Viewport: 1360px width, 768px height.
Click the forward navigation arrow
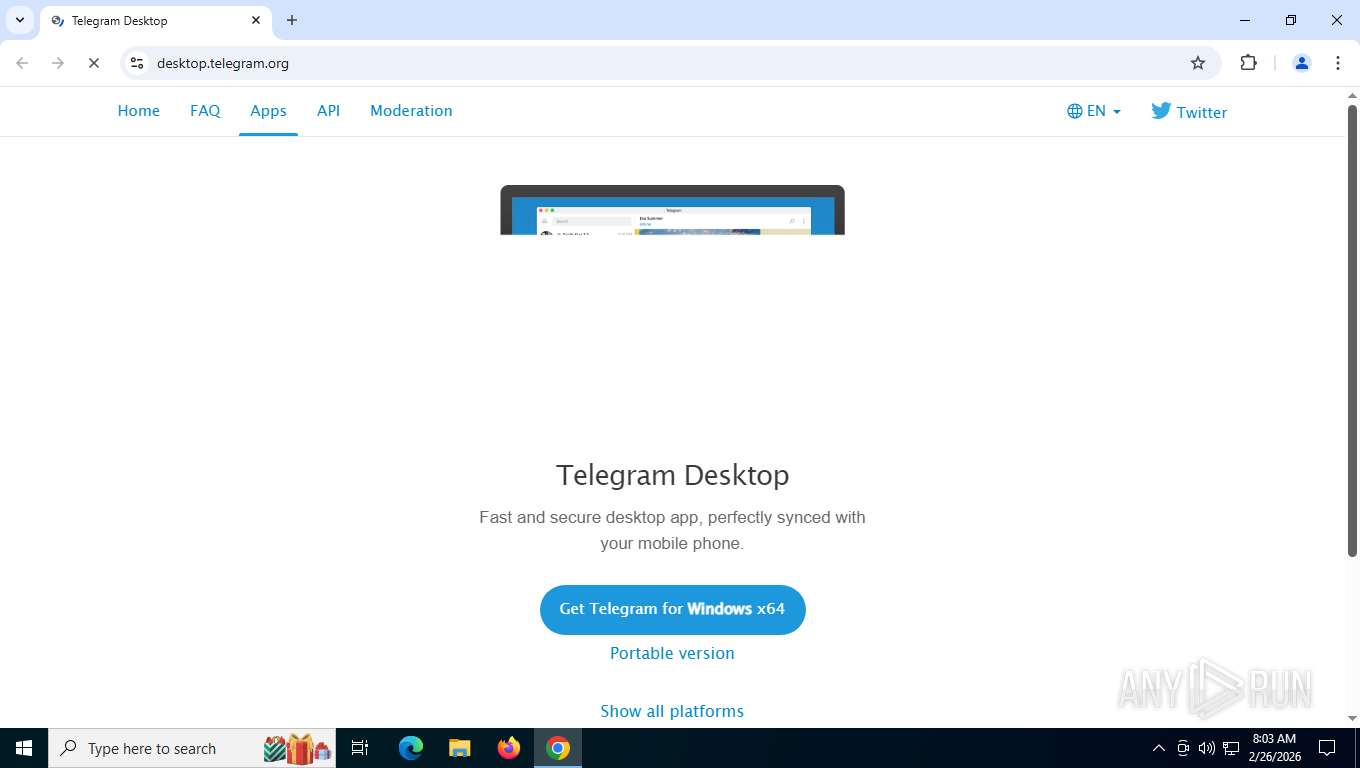(58, 63)
